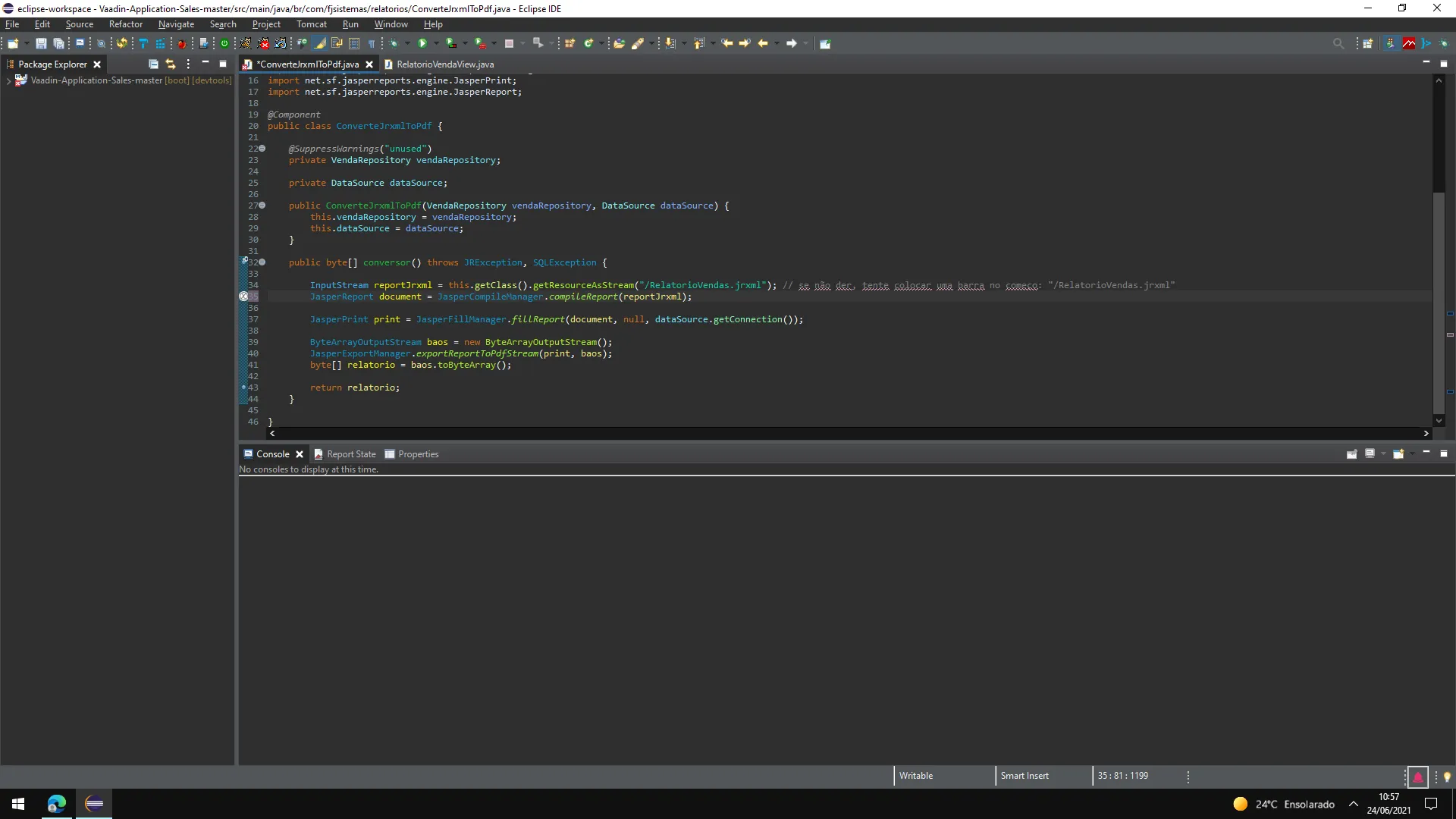The image size is (1456, 819).
Task: Click the toolbar search magnifier icon
Action: tap(1338, 44)
